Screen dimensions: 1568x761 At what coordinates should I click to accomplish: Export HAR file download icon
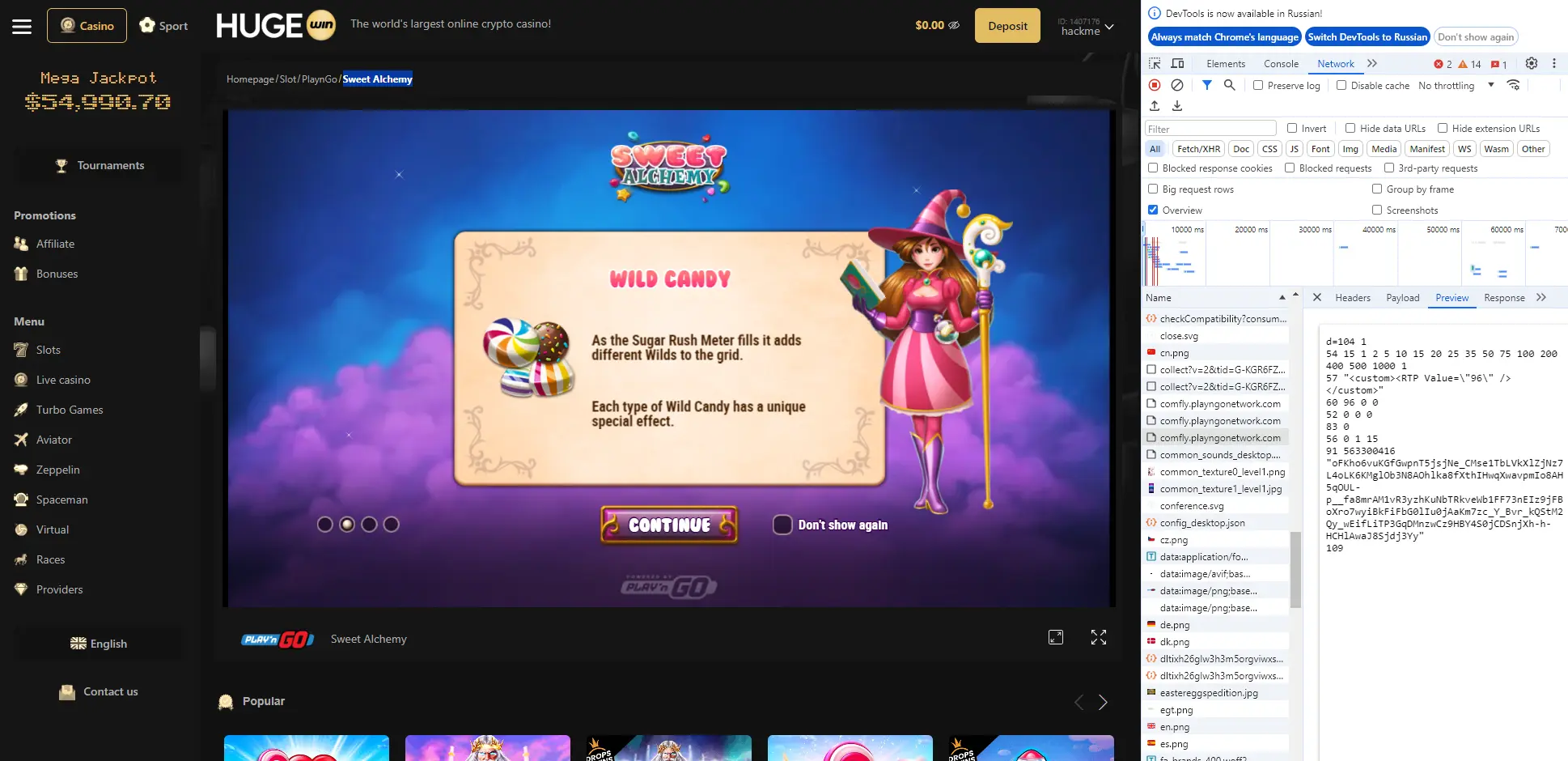coord(1177,106)
